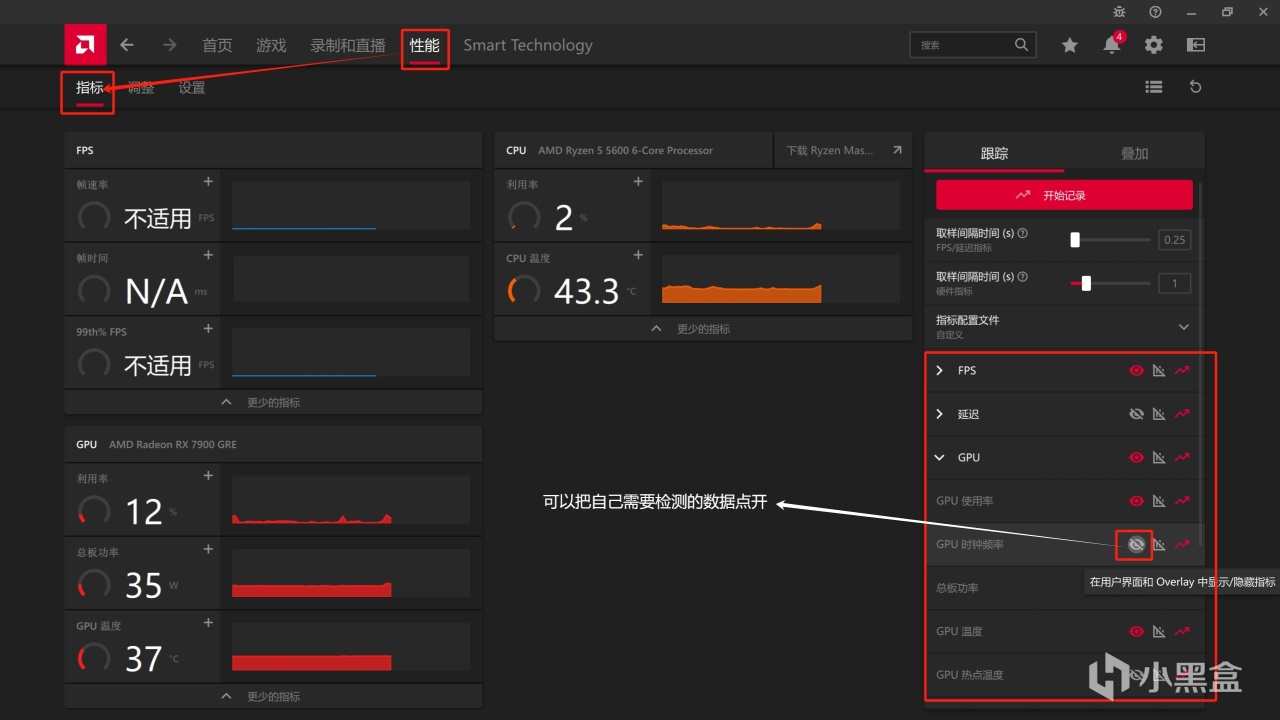Click the plus icon on GPU 温度 metric tile

click(x=208, y=622)
